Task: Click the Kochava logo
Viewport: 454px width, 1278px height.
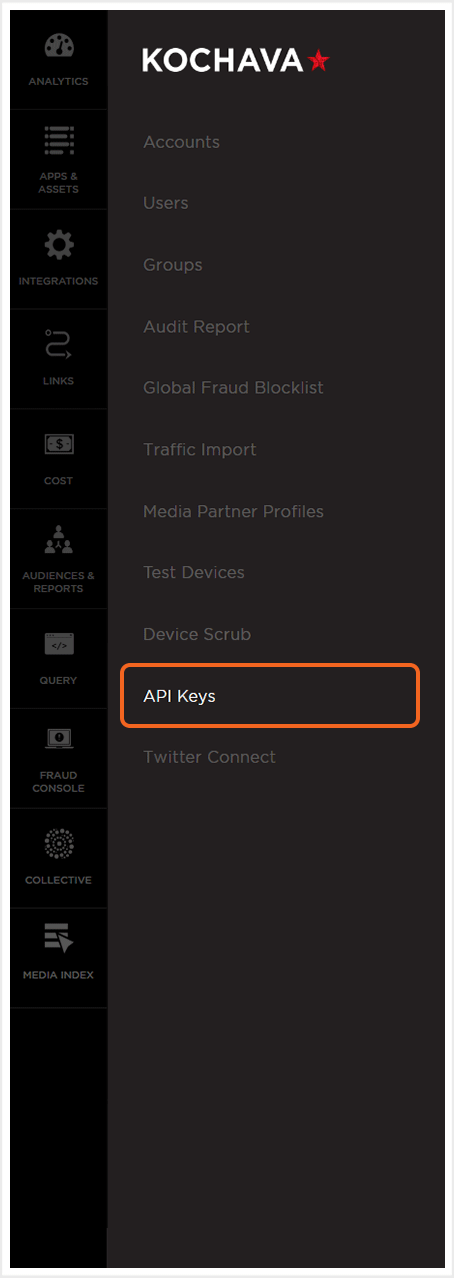Action: coord(235,61)
